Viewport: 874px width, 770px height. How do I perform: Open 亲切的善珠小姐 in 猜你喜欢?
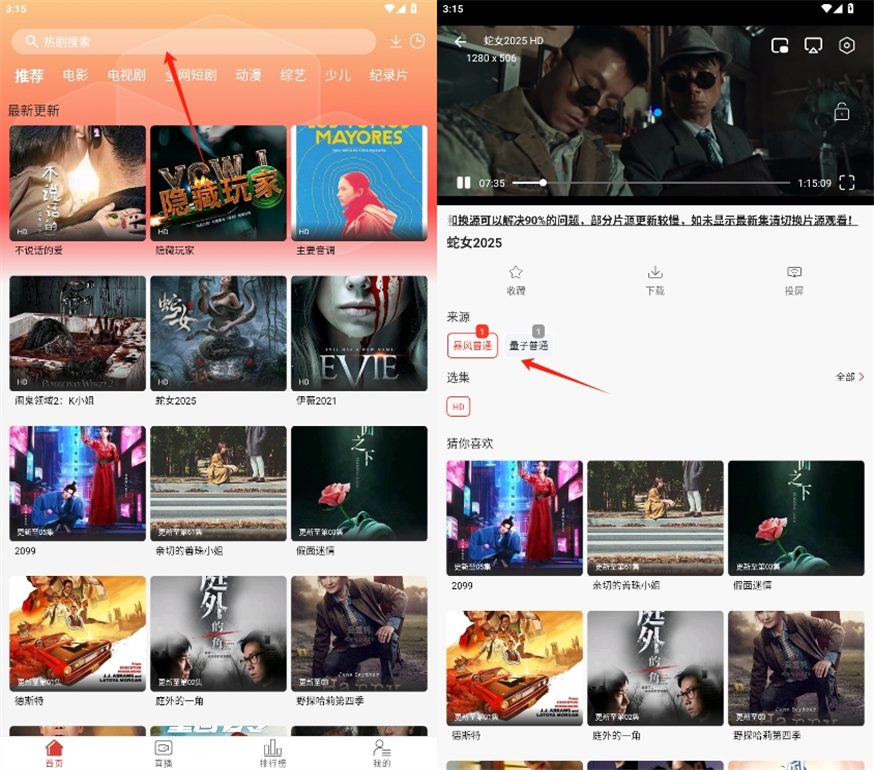click(656, 518)
